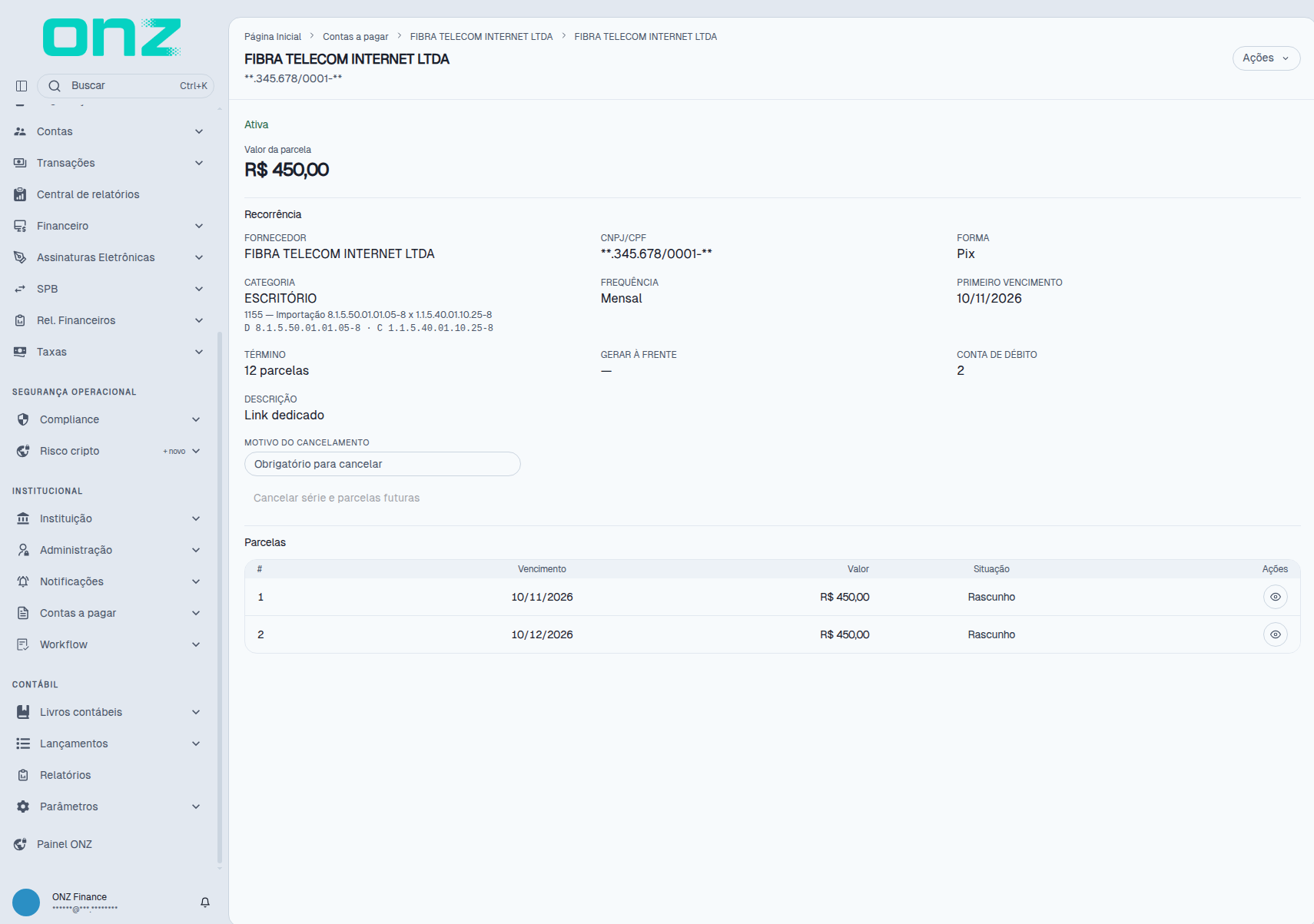
Task: Expand the Livros contábeis chevron
Action: point(196,712)
